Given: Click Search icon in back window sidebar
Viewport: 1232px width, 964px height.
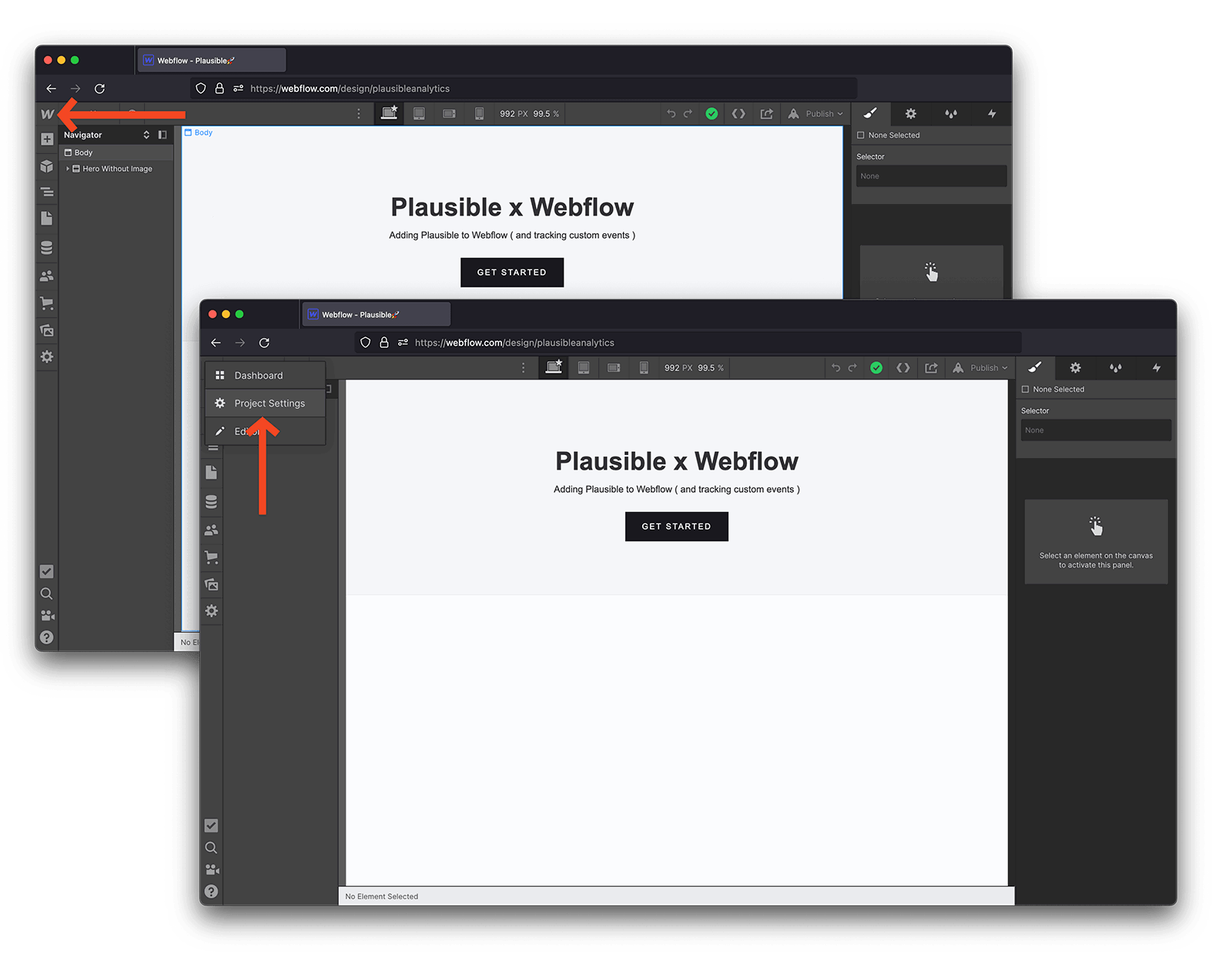Looking at the screenshot, I should click(x=47, y=594).
